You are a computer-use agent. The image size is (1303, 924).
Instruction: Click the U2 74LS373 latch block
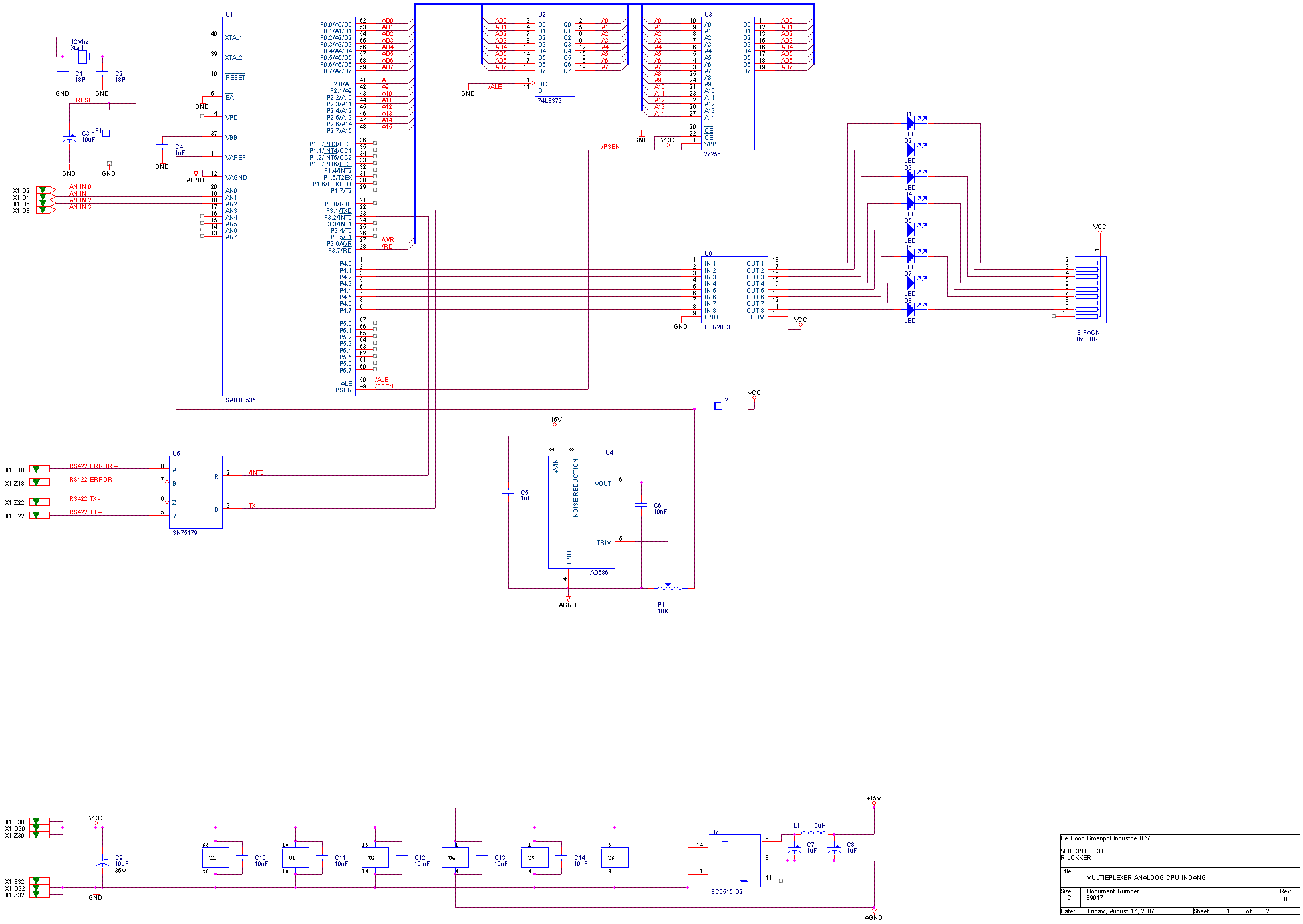[x=555, y=57]
